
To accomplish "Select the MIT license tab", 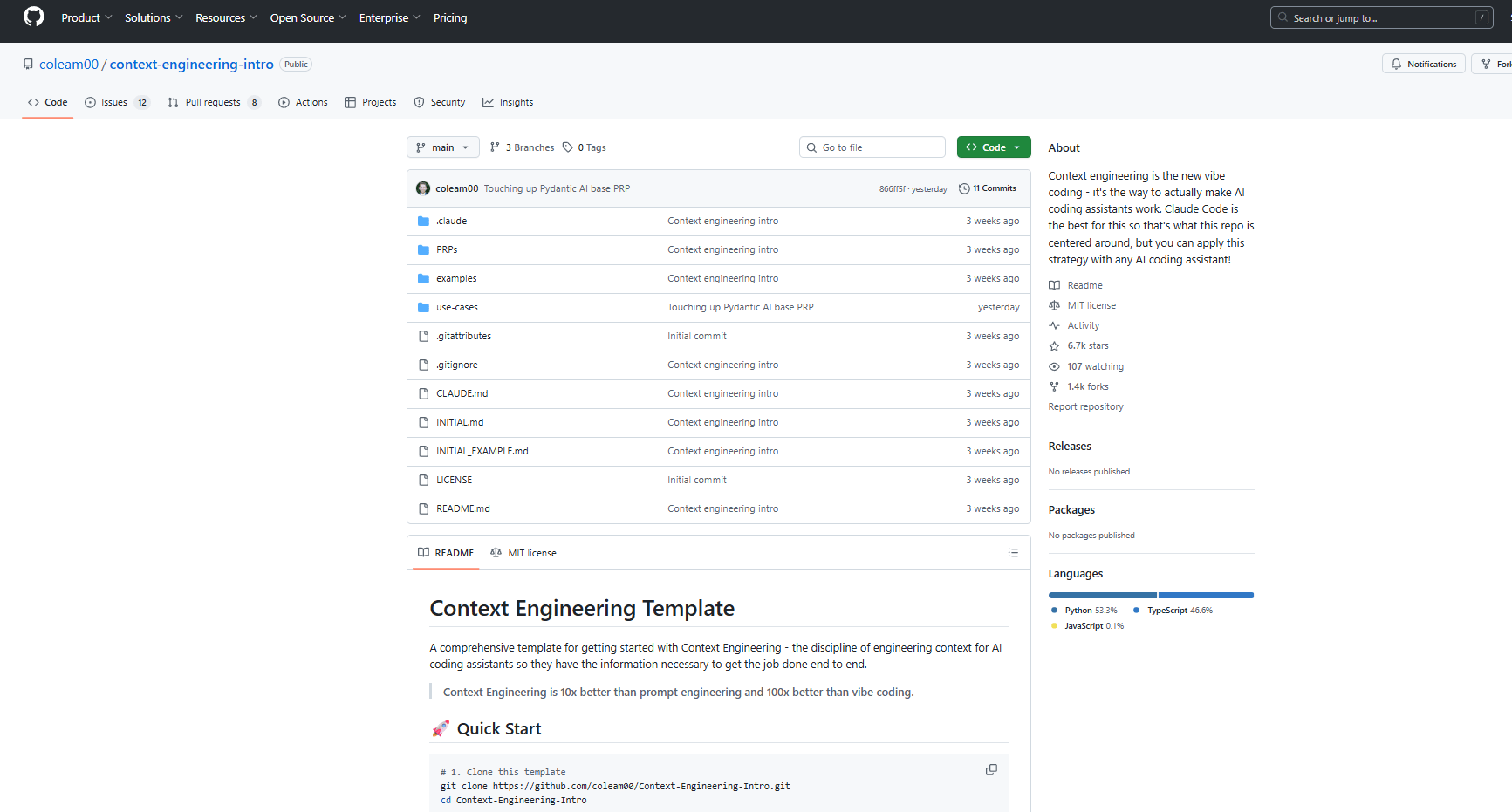I will pyautogui.click(x=523, y=553).
